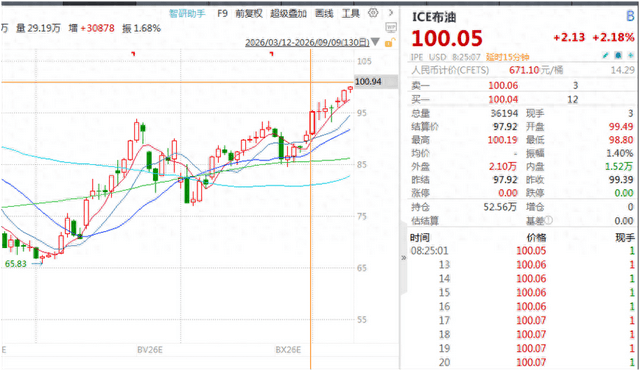Open the 超级叠加 overlay tool
This screenshot has width=640, height=371.
[288, 14]
